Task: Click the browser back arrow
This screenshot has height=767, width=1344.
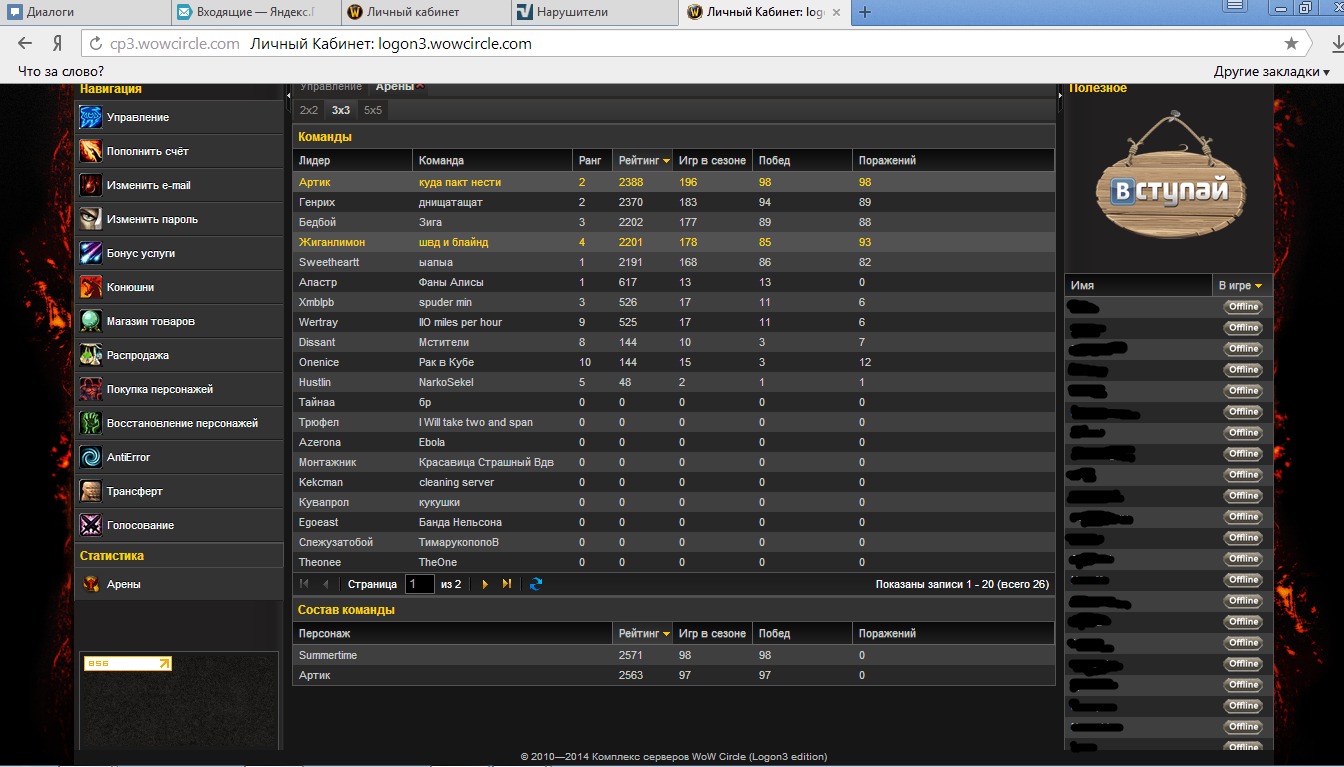Action: [x=25, y=44]
